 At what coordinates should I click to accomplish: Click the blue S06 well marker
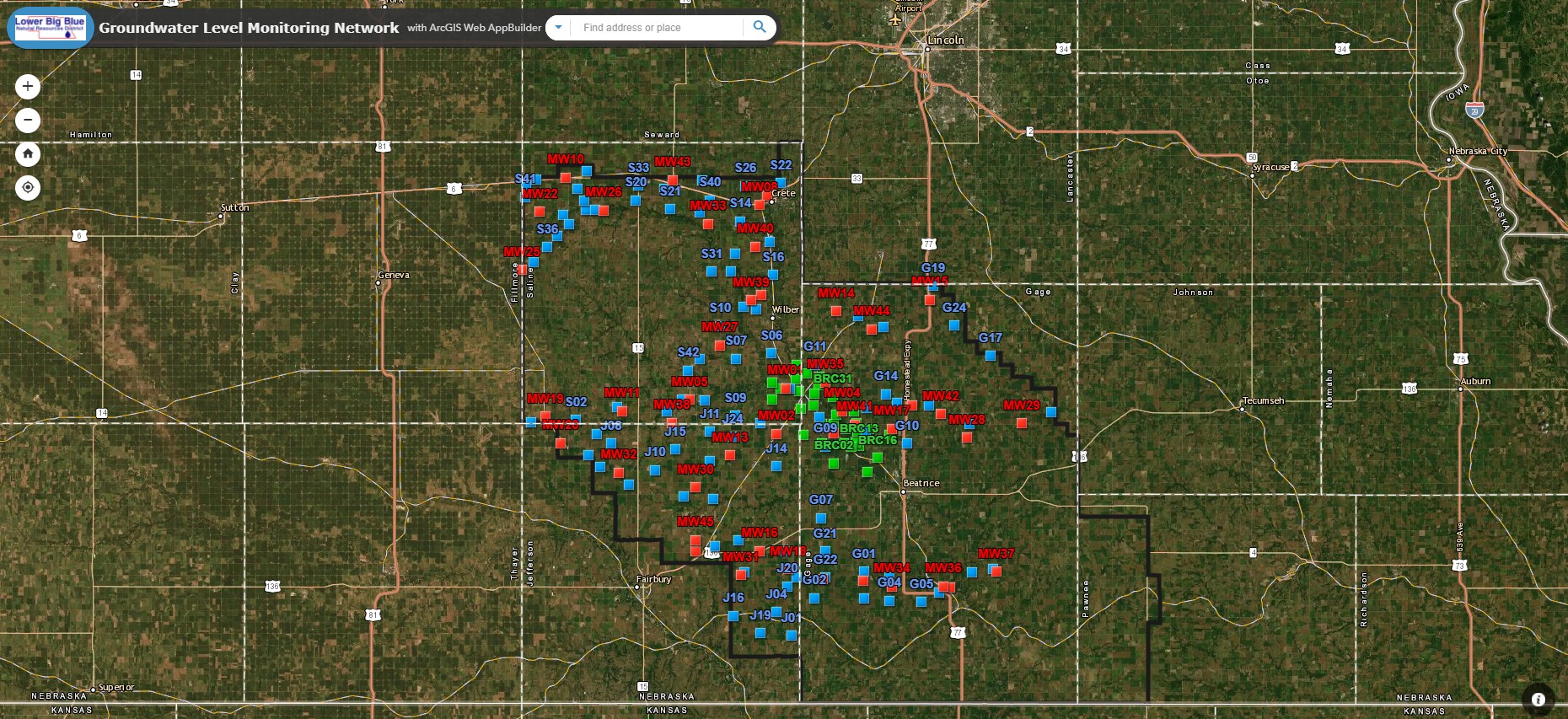(771, 353)
